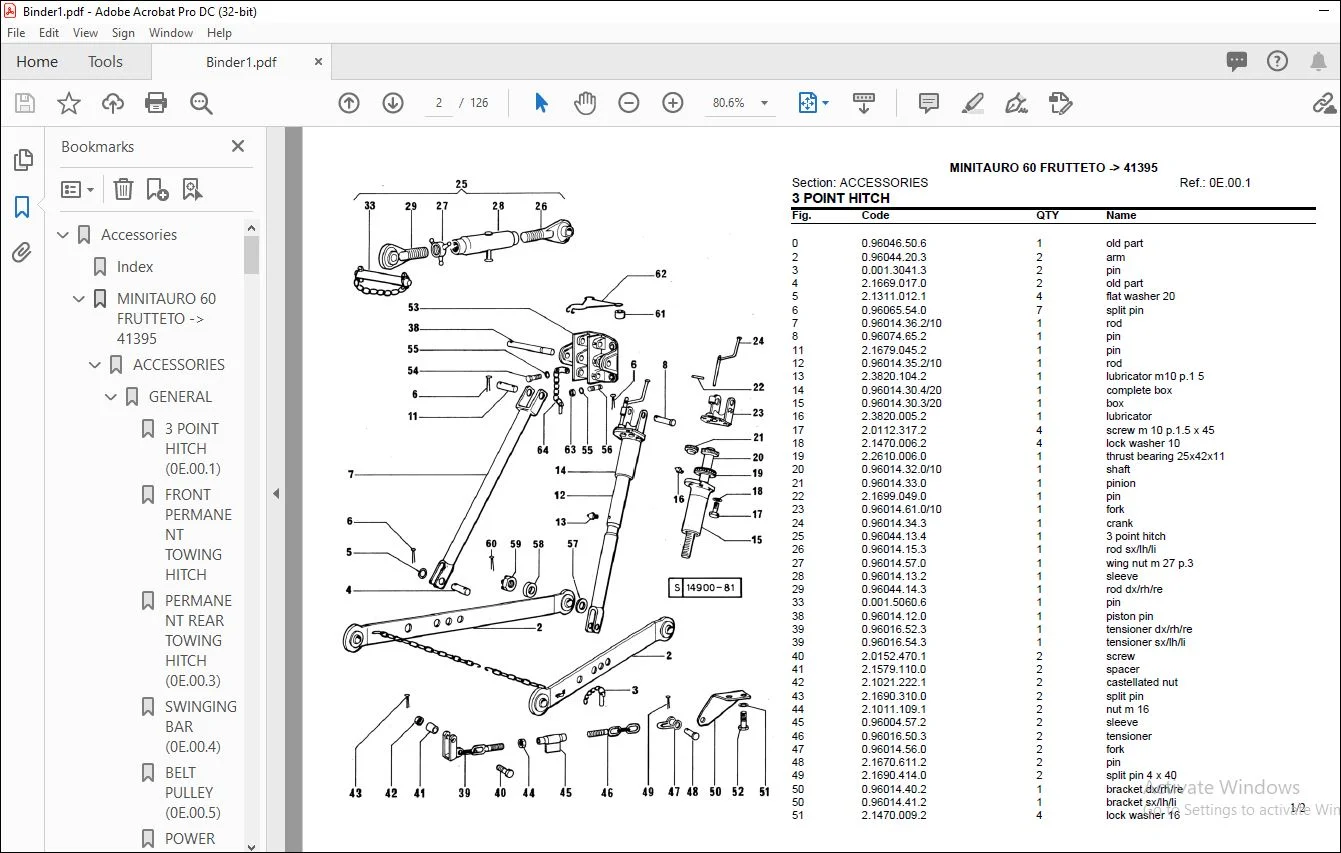Open the File menu
The width and height of the screenshot is (1341, 853).
pos(16,33)
